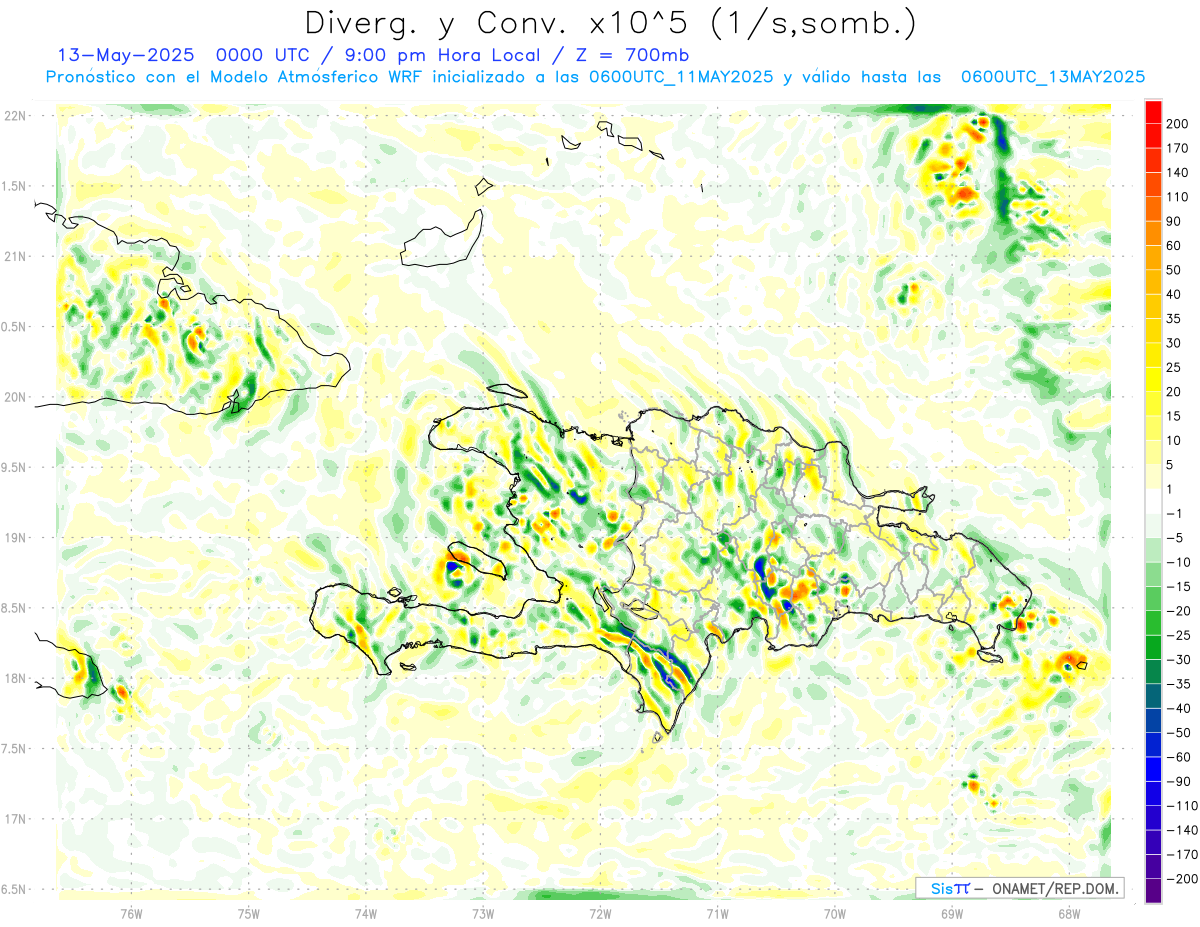1200x927 pixels.
Task: Click the longitude label "69W"
Action: coord(952,912)
